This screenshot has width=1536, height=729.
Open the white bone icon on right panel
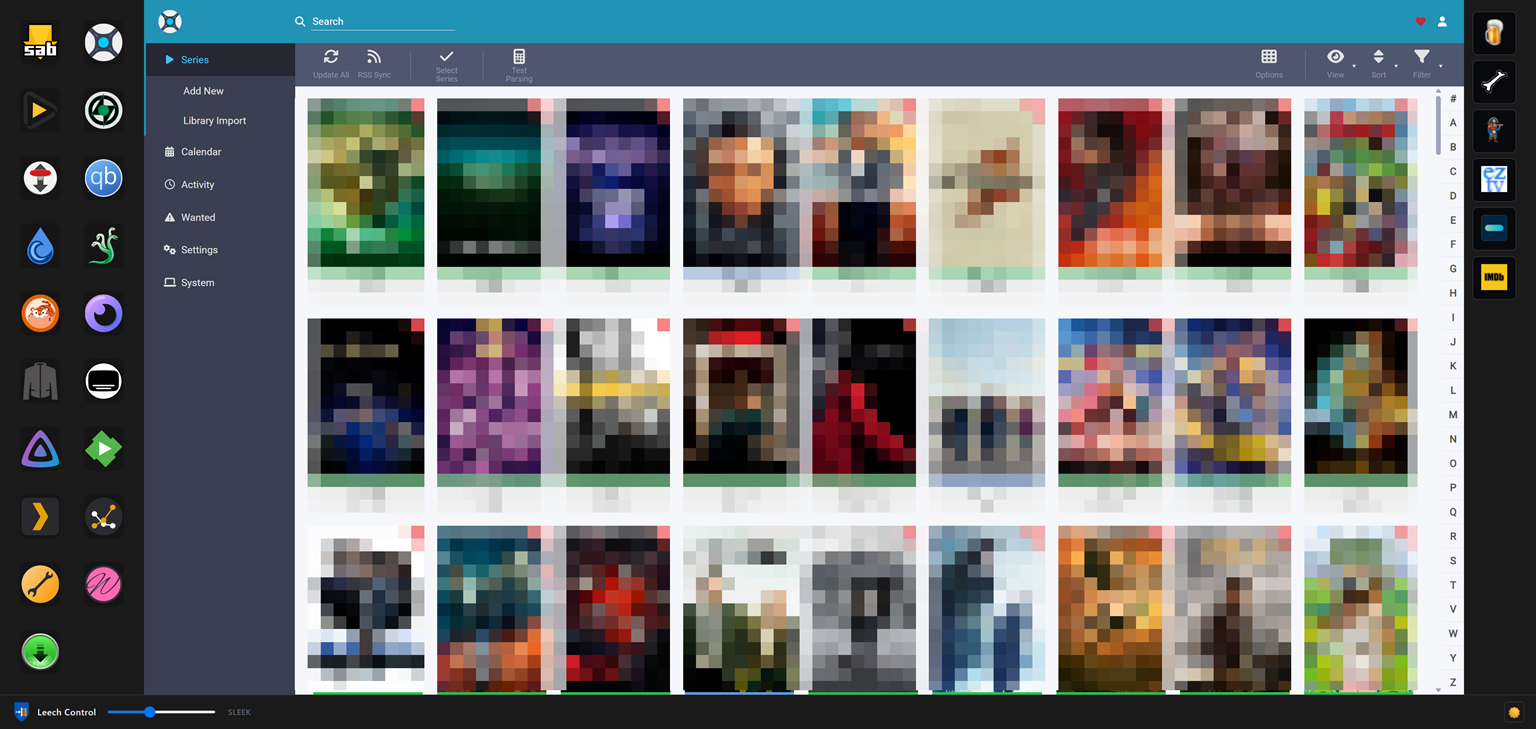(x=1494, y=82)
